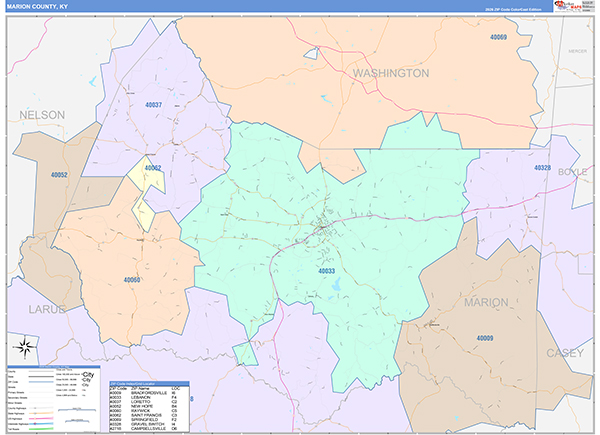Click the 40009 ZIP code label

coord(484,338)
